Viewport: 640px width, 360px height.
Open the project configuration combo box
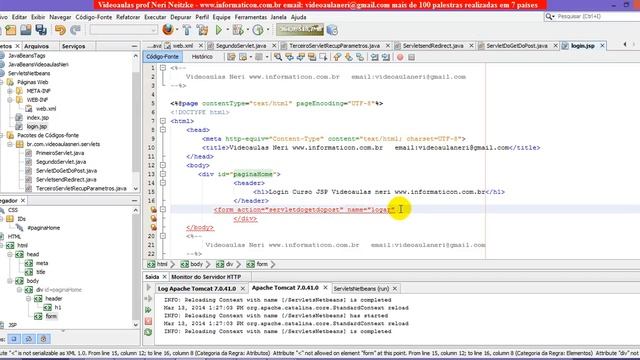124,30
